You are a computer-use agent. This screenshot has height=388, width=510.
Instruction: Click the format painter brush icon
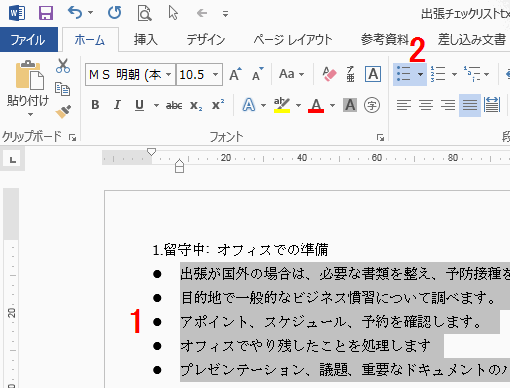(x=63, y=112)
